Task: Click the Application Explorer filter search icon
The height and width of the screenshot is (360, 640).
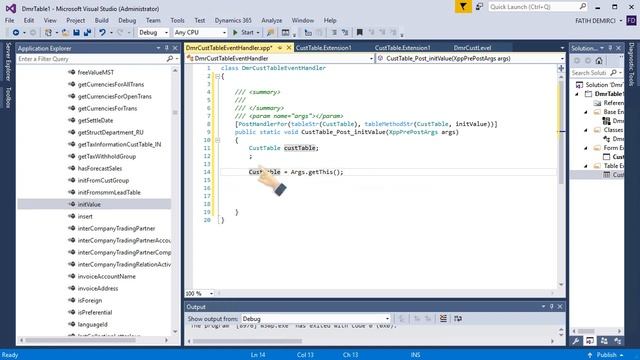Action: pyautogui.click(x=170, y=59)
